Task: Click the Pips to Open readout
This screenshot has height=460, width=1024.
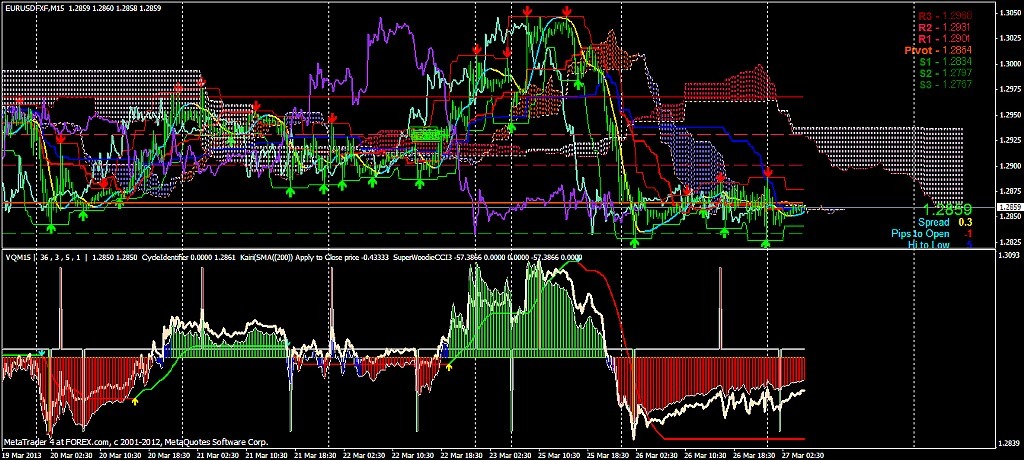Action: (x=932, y=233)
